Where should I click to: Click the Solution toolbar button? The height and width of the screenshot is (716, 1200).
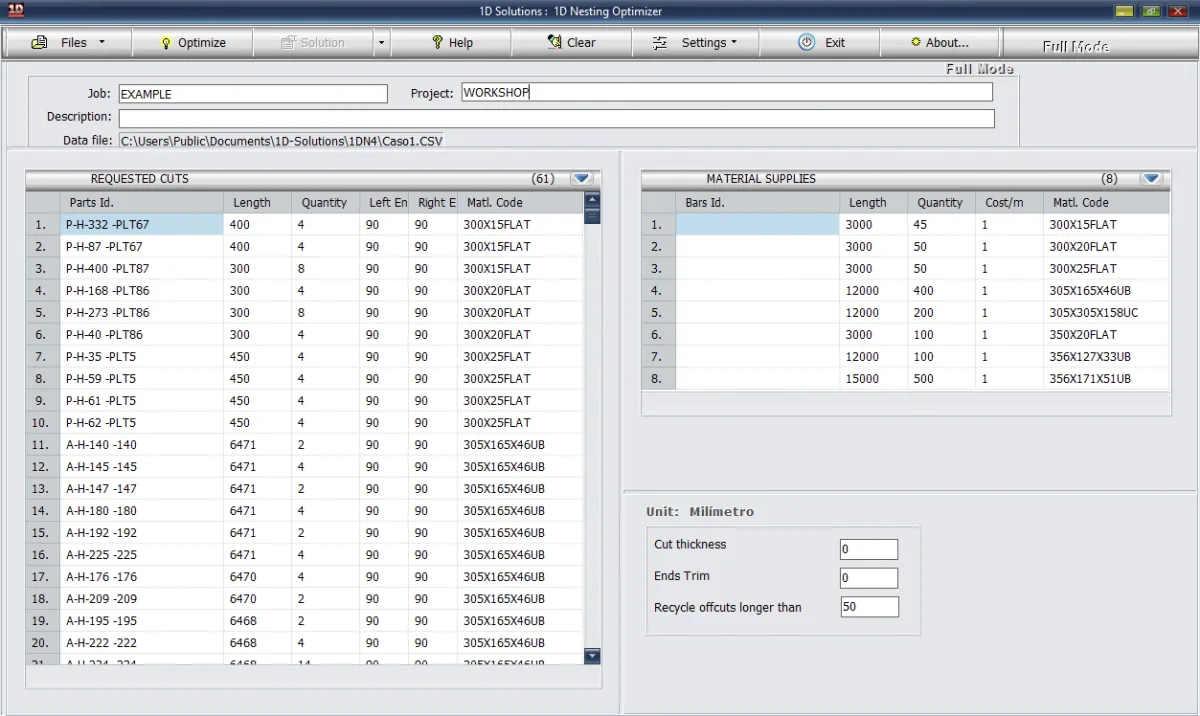(x=313, y=43)
